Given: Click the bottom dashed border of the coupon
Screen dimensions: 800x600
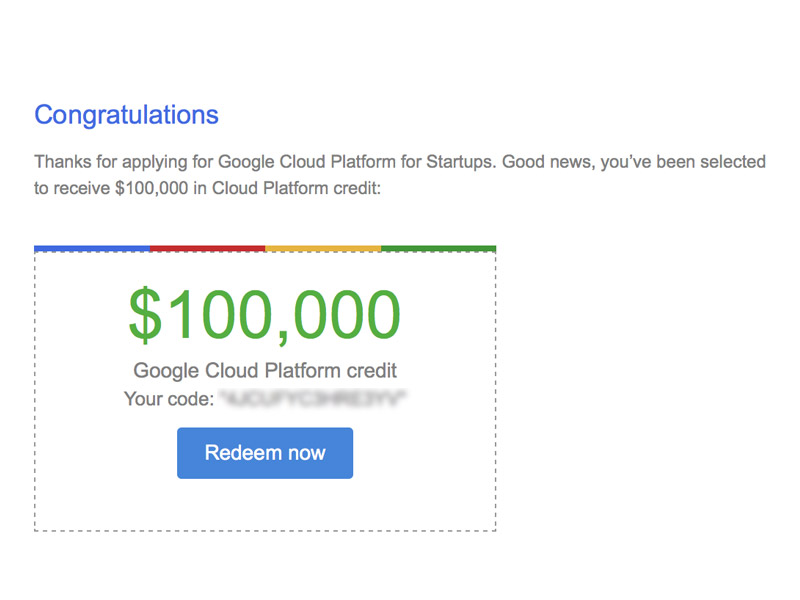Looking at the screenshot, I should pyautogui.click(x=265, y=530).
